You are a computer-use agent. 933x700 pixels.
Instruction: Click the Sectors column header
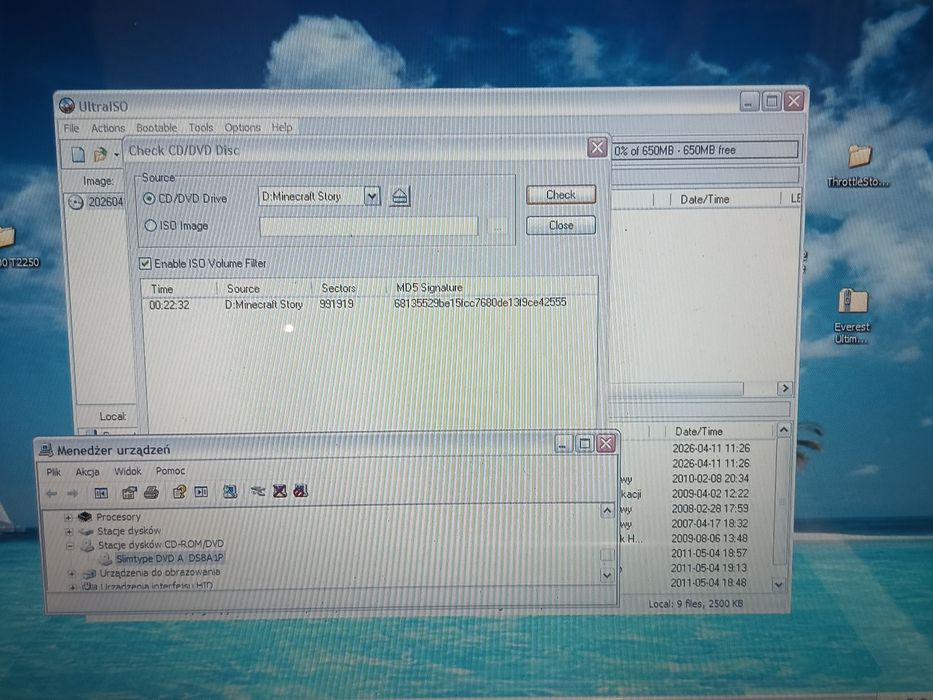338,288
